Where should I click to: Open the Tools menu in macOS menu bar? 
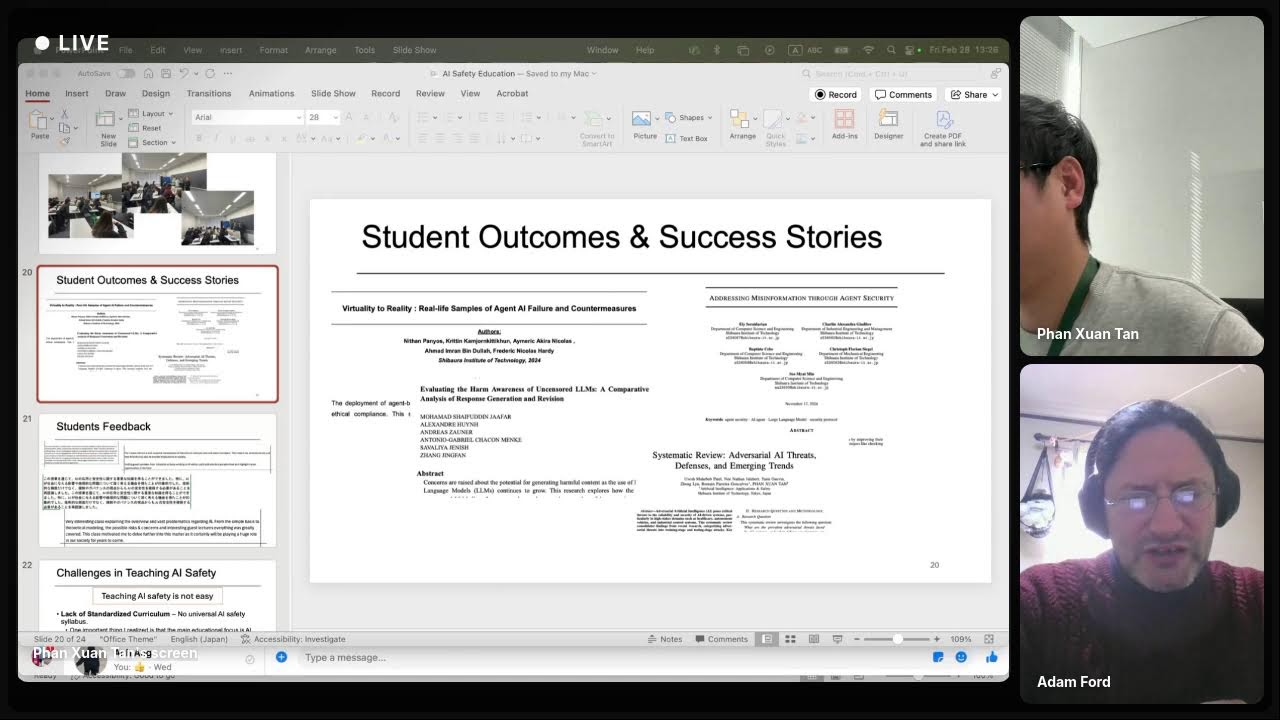point(365,50)
